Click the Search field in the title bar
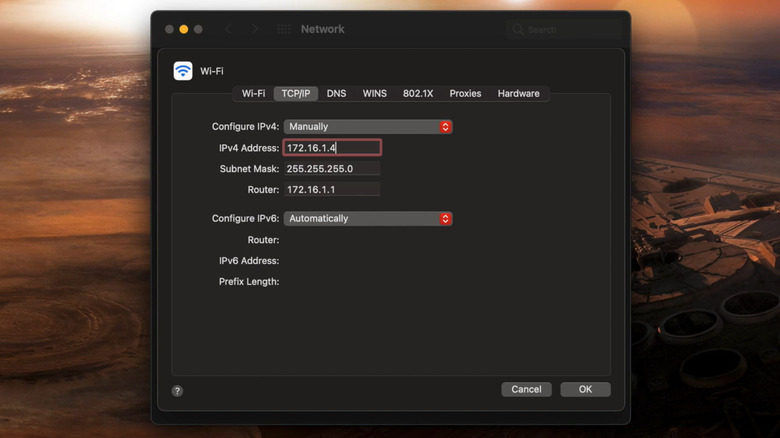780x438 pixels. [x=564, y=29]
